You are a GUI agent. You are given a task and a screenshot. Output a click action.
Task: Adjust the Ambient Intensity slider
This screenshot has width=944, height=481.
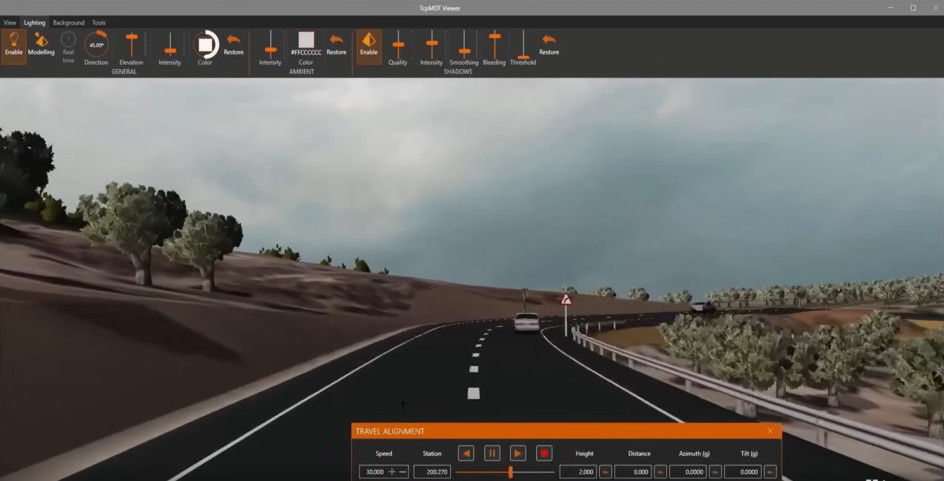pyautogui.click(x=271, y=45)
